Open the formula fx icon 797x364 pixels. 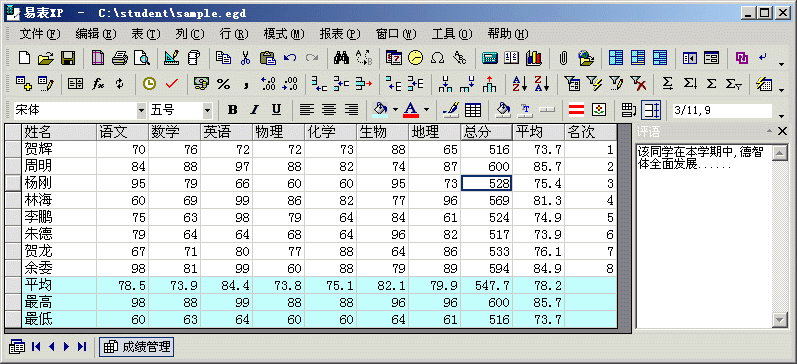[98, 84]
